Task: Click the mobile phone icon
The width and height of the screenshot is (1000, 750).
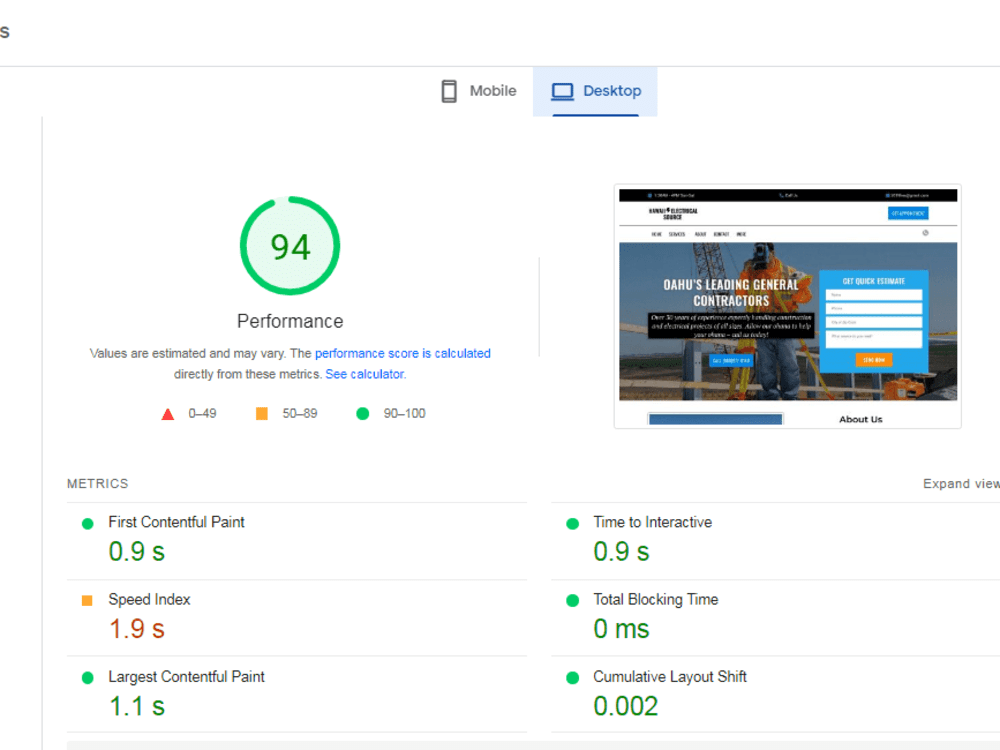Action: pos(449,91)
